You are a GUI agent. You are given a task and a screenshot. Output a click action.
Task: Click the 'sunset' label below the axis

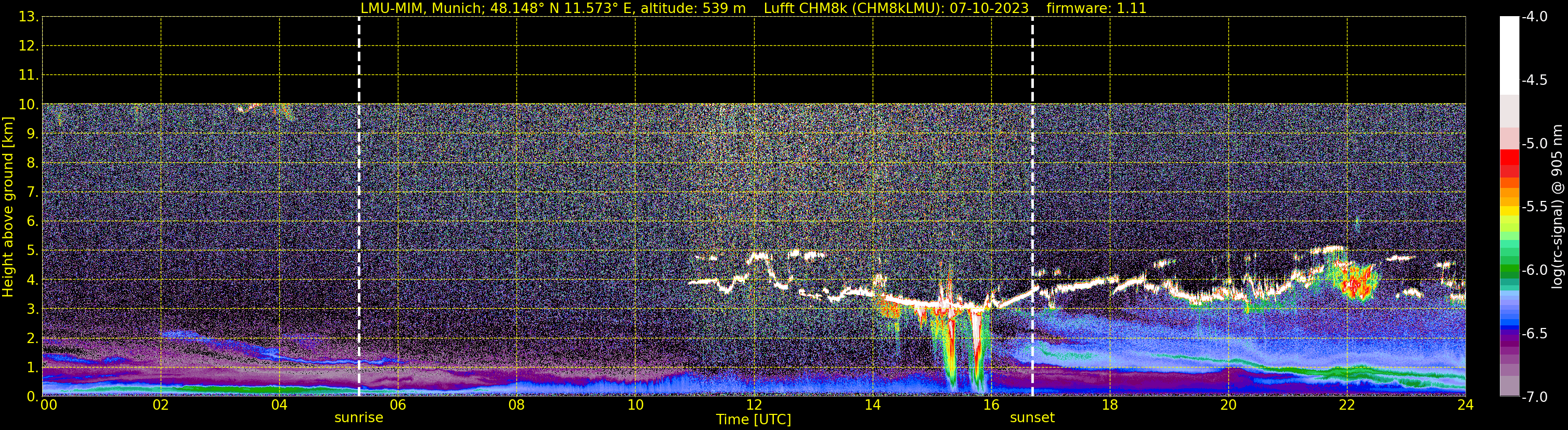pyautogui.click(x=1032, y=418)
